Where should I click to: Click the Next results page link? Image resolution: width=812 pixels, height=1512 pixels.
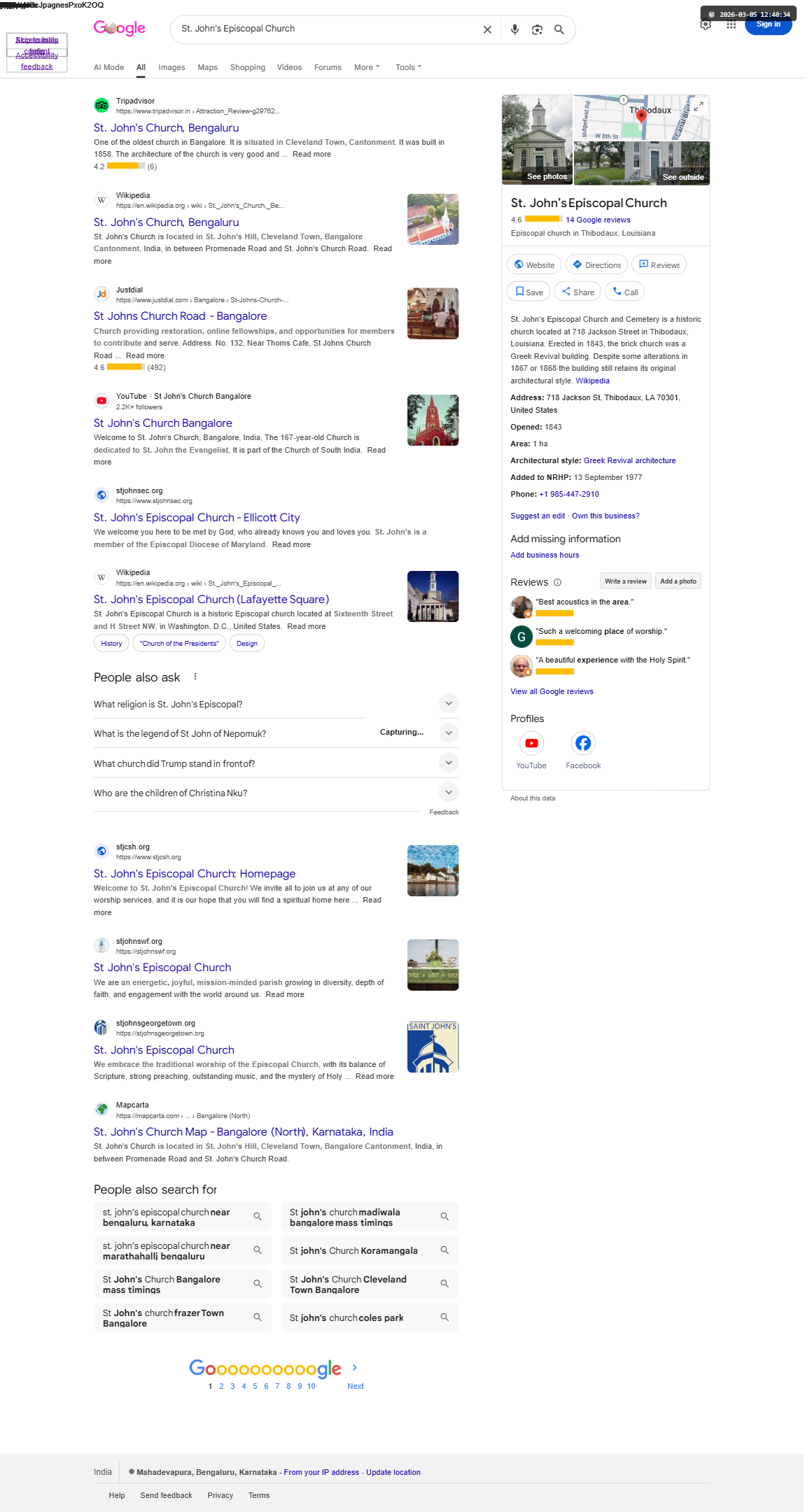click(x=356, y=1386)
